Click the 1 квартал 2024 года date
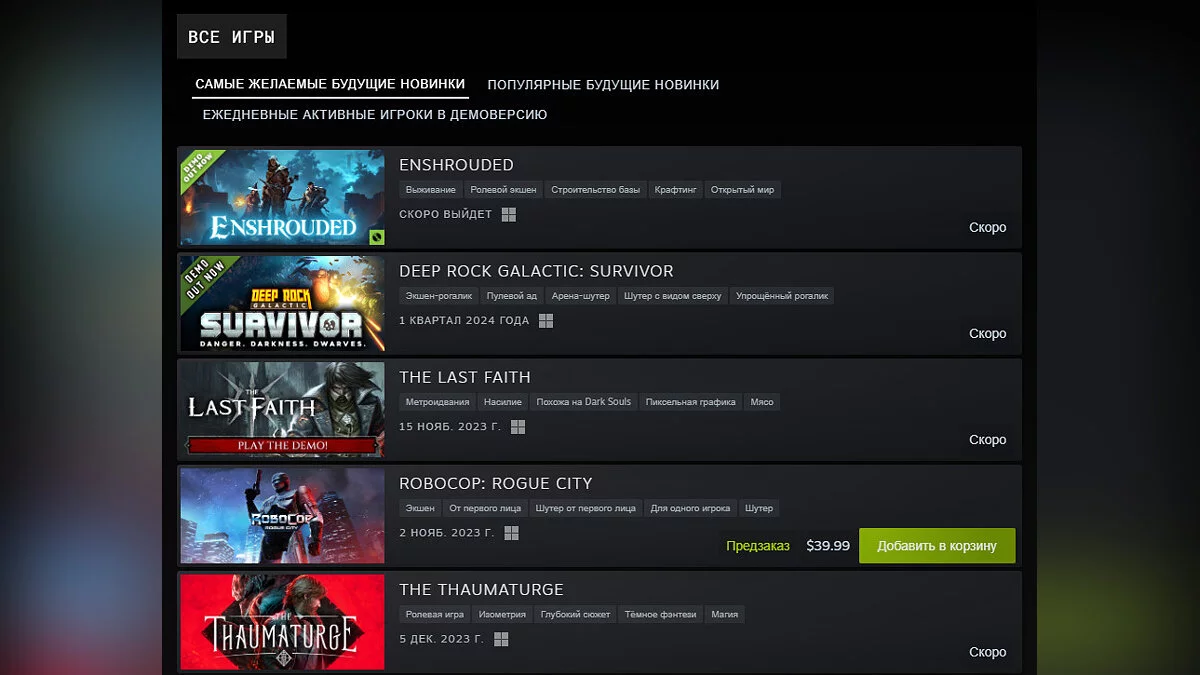Screen dimensions: 1200x675 pos(464,321)
